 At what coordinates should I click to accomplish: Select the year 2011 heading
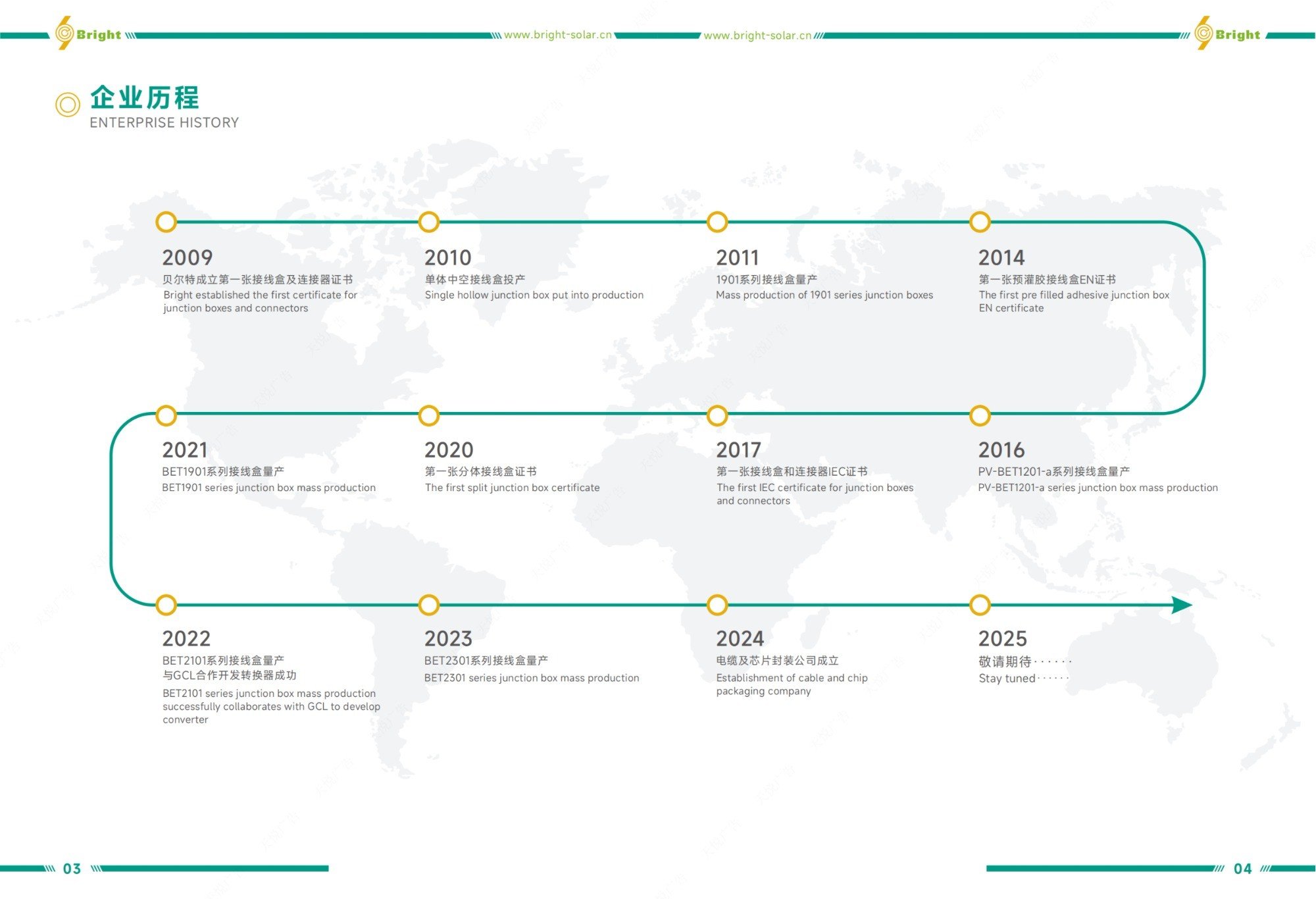pos(737,257)
